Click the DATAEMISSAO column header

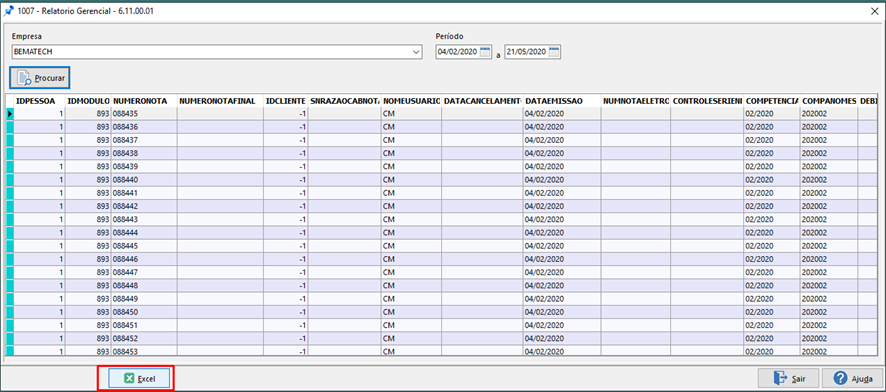(x=562, y=101)
